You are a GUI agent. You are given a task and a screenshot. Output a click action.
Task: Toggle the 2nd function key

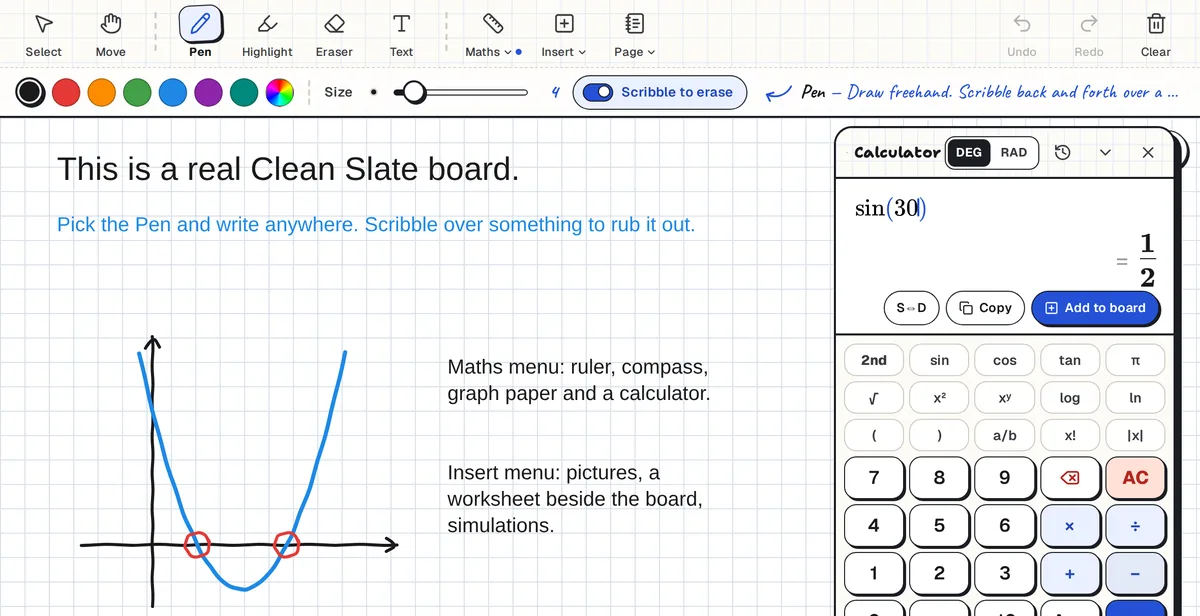click(874, 360)
